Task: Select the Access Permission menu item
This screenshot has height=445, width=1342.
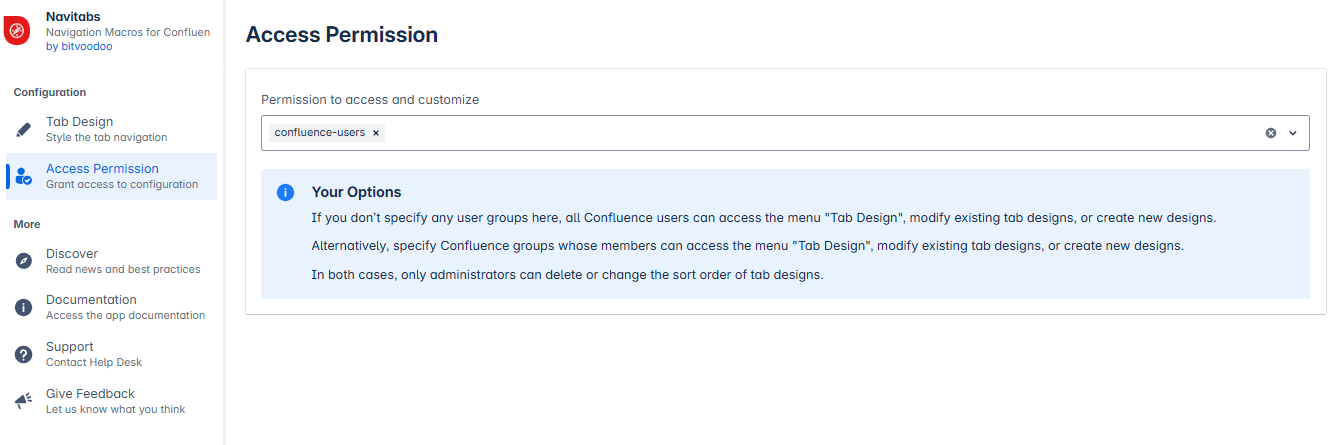Action: point(102,169)
